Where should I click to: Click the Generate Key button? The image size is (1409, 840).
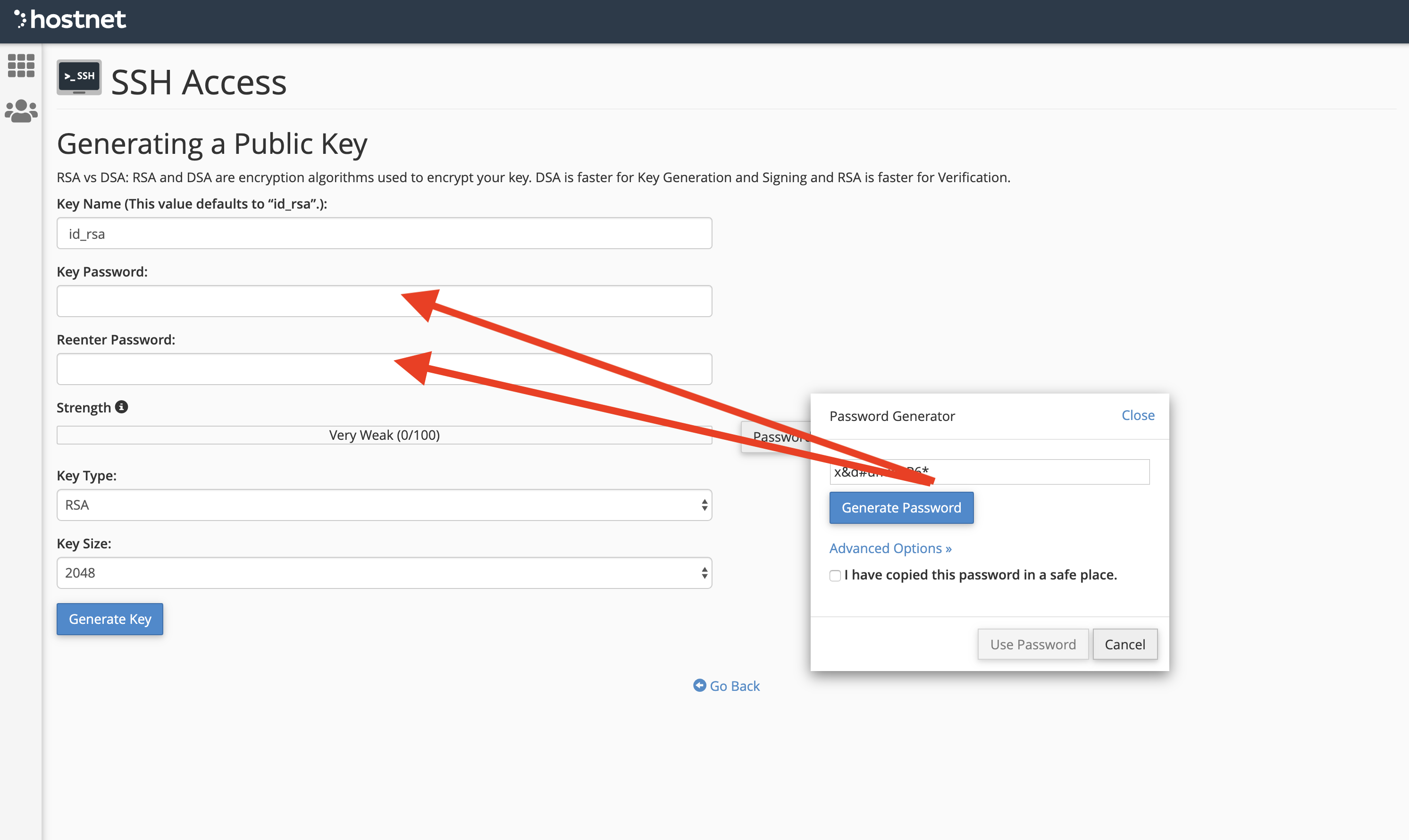coord(110,619)
